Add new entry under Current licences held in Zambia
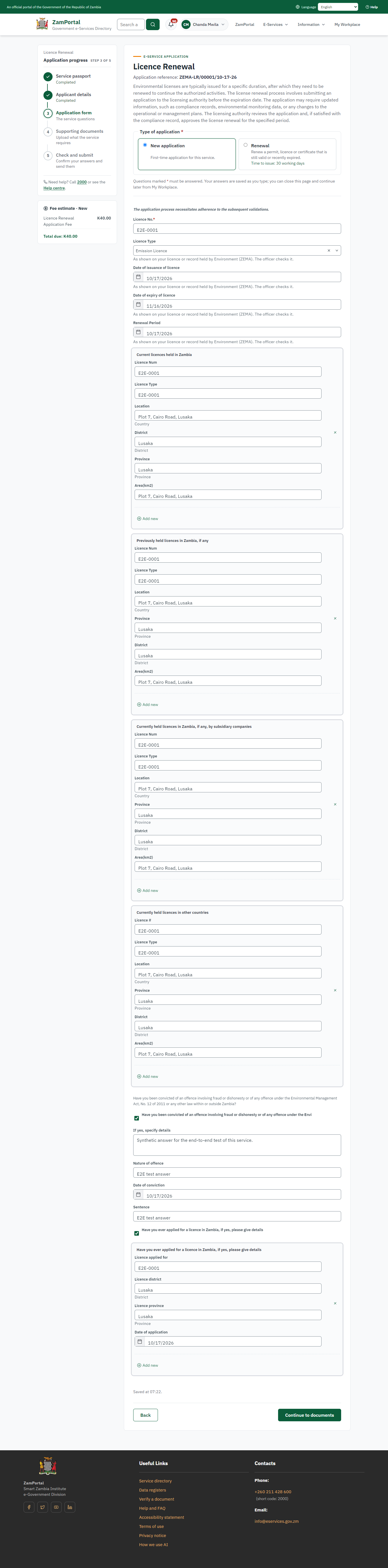This screenshot has height=1568, width=388. pos(148,519)
